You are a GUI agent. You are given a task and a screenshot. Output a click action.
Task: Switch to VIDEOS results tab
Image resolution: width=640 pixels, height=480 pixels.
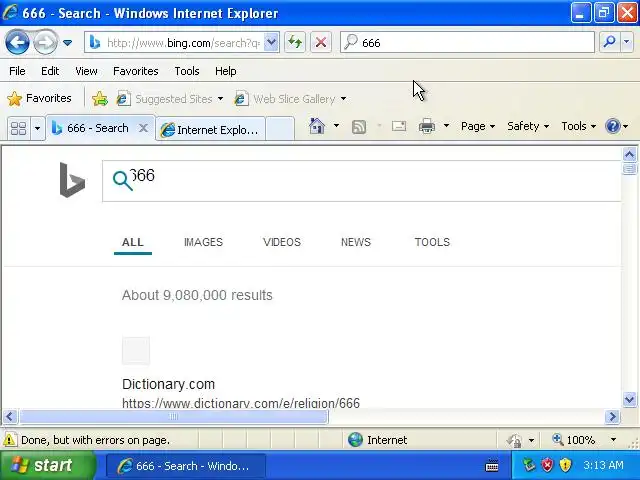(282, 242)
